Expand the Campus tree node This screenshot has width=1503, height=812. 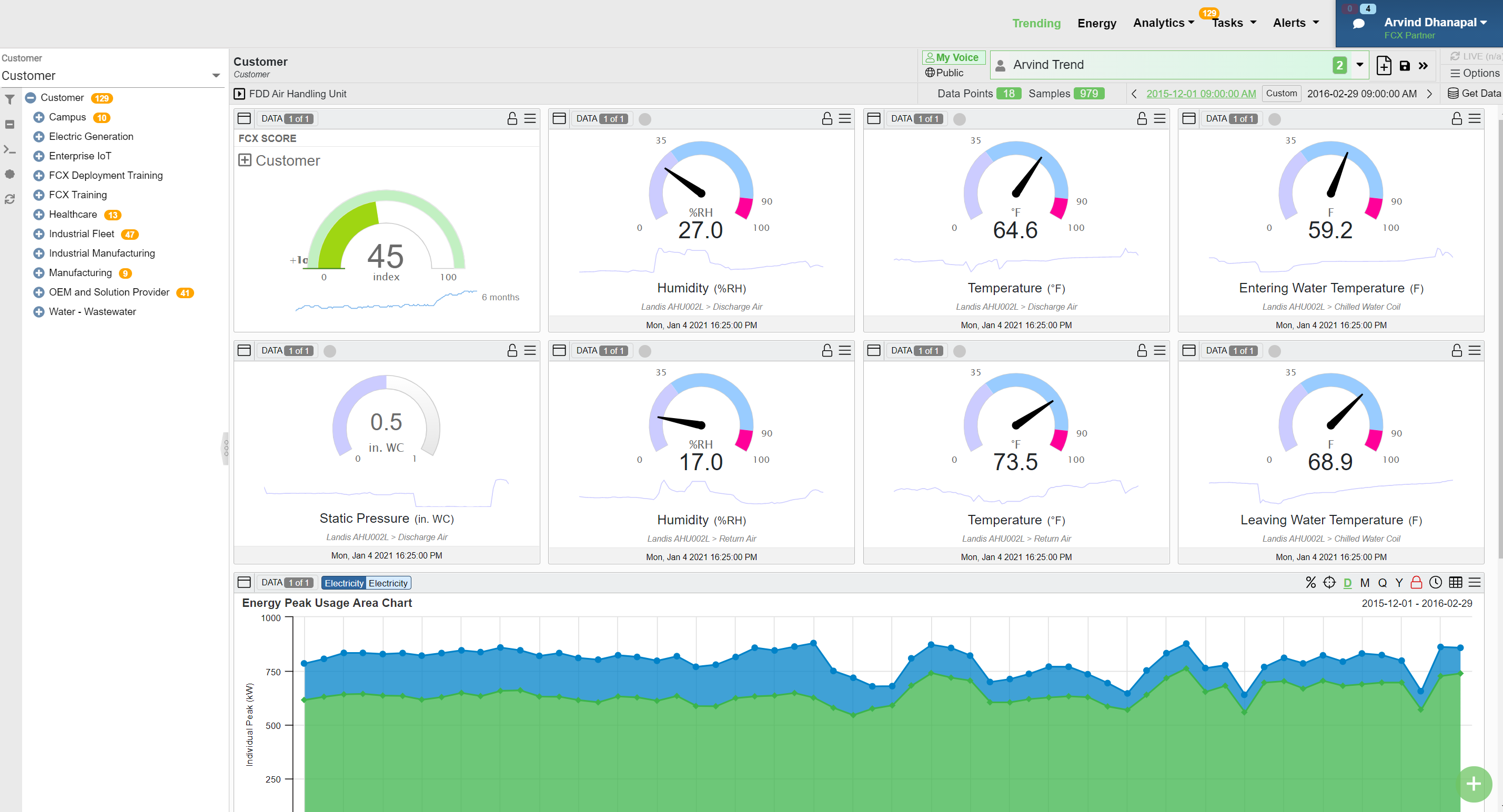coord(38,117)
